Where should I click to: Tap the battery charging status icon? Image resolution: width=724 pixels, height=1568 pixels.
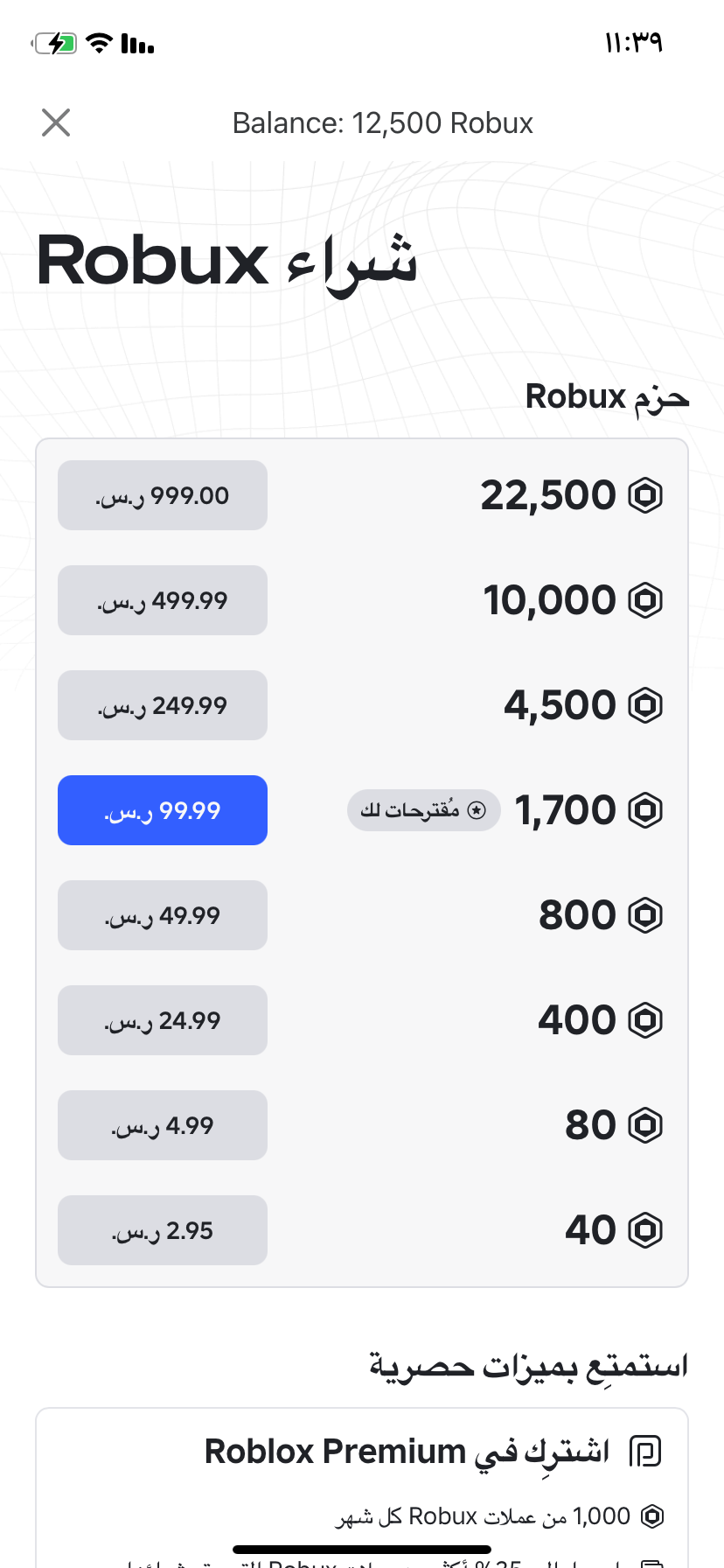tap(55, 43)
